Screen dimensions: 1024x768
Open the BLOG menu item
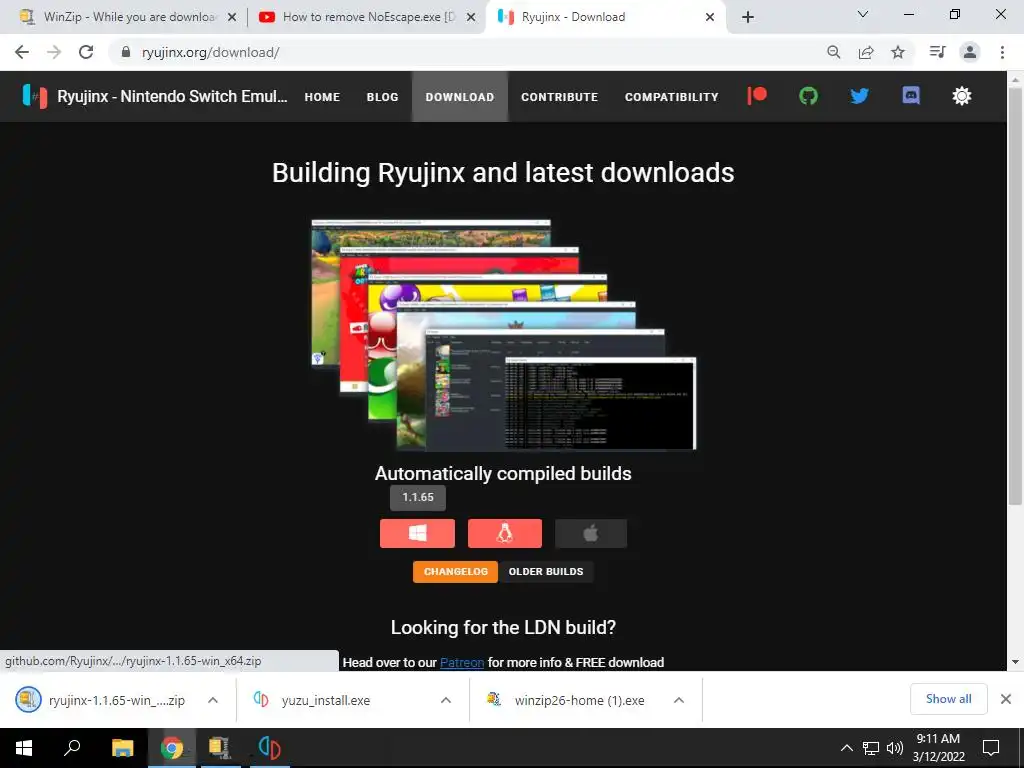click(383, 97)
